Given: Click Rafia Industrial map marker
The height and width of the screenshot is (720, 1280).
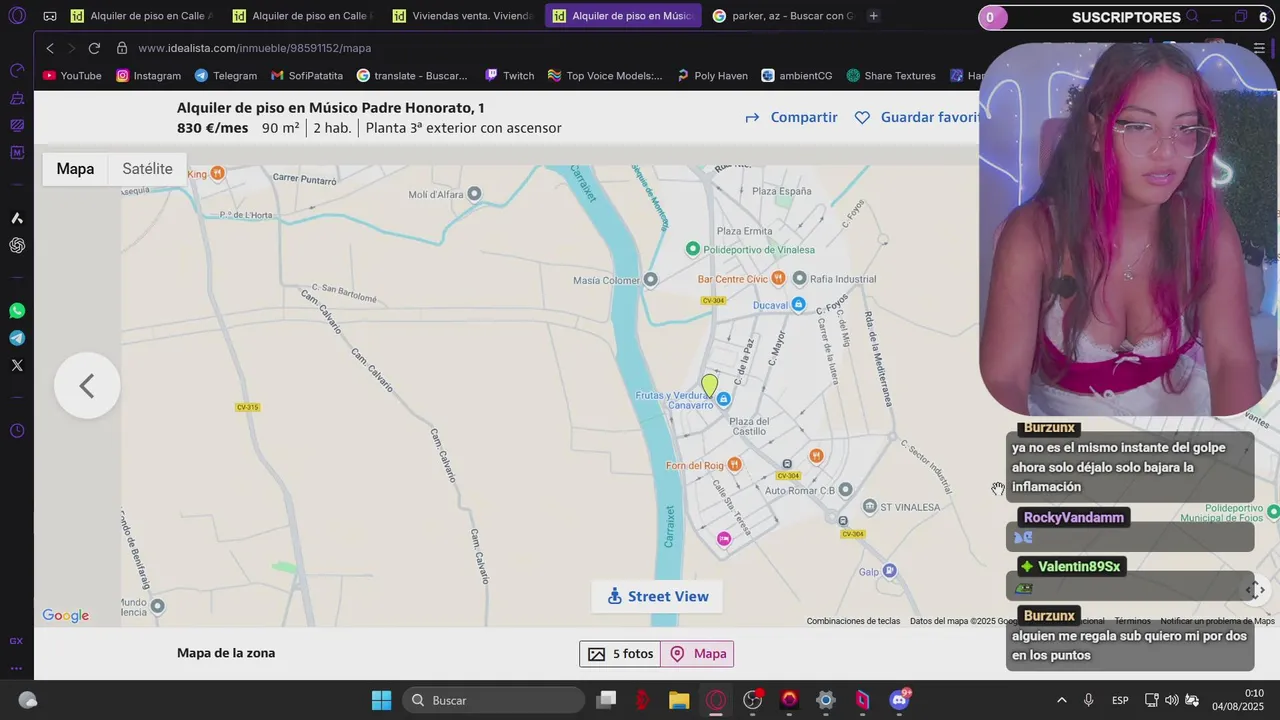Looking at the screenshot, I should coord(799,278).
